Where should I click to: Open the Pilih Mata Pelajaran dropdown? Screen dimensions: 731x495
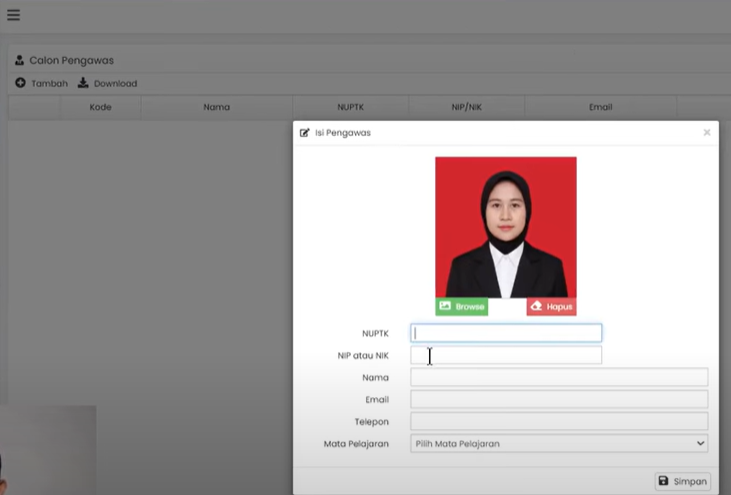tap(559, 444)
